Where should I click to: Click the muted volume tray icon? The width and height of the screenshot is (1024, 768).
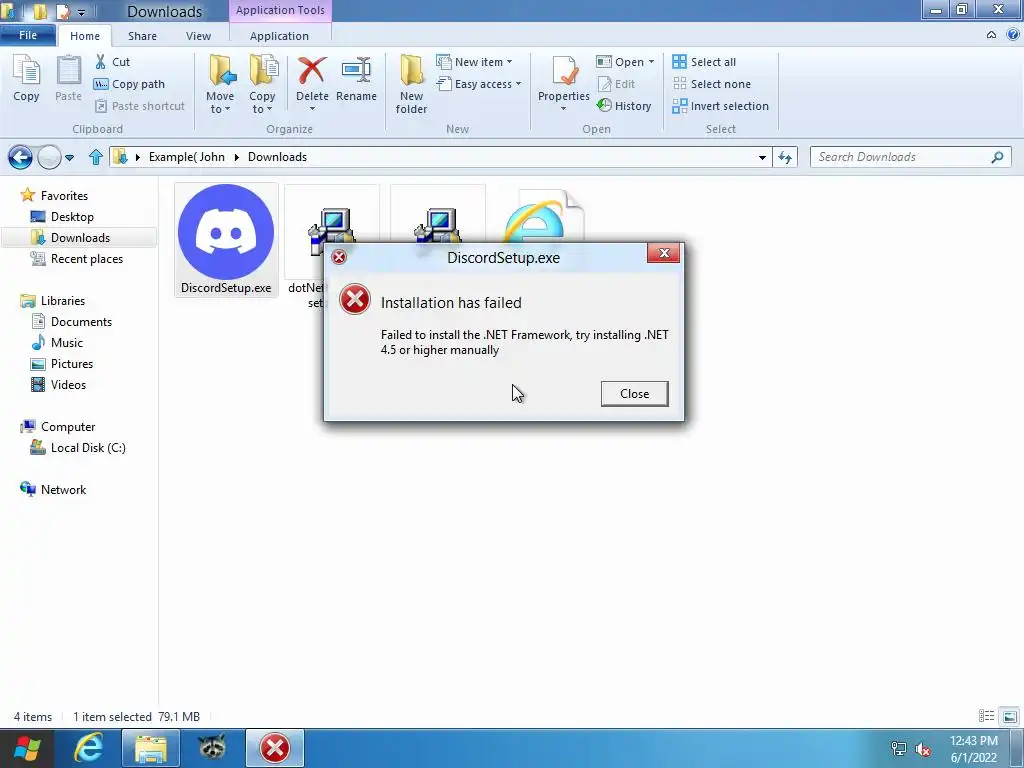coord(923,749)
